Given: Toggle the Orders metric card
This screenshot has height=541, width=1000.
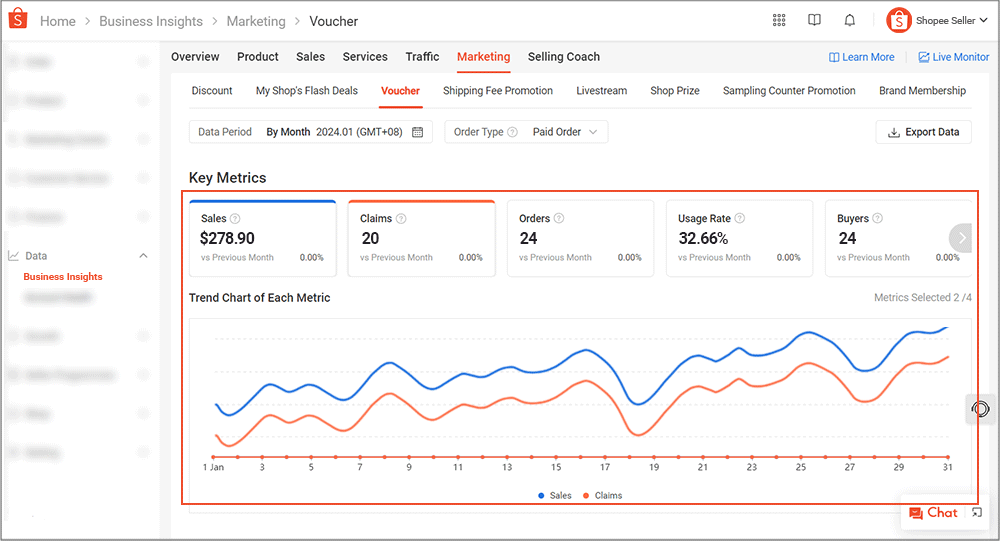Looking at the screenshot, I should pyautogui.click(x=580, y=238).
